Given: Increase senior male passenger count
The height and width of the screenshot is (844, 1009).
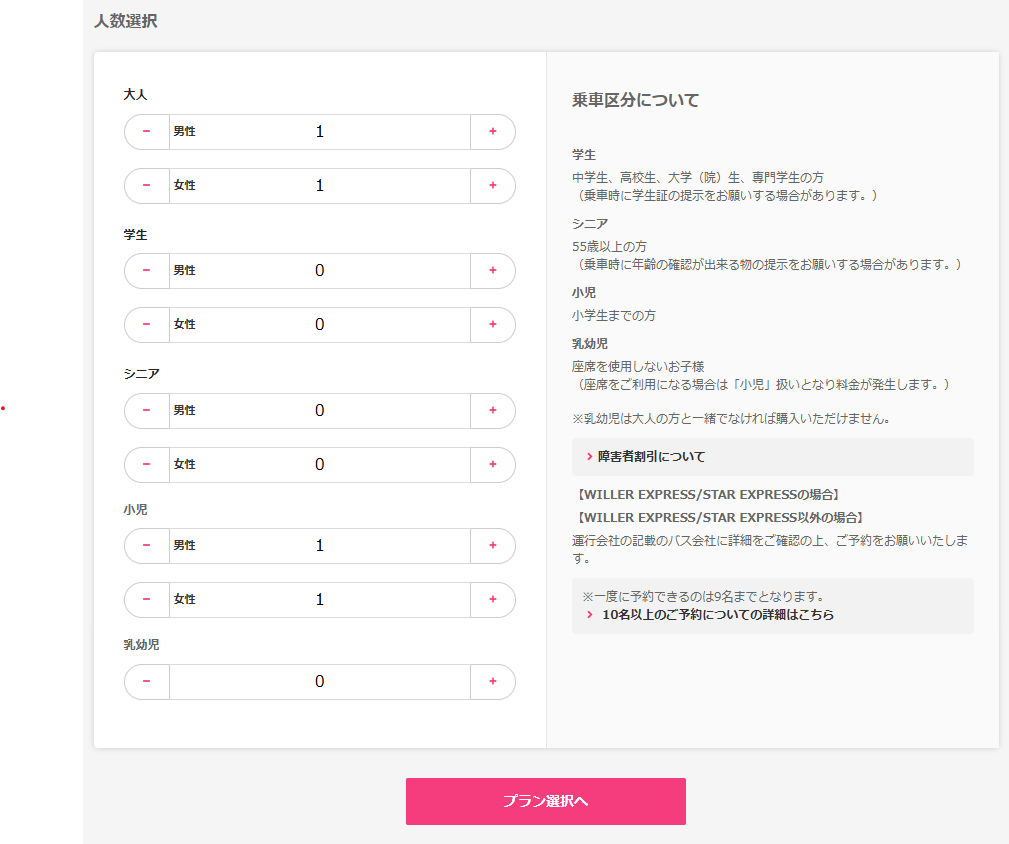Looking at the screenshot, I should [492, 411].
